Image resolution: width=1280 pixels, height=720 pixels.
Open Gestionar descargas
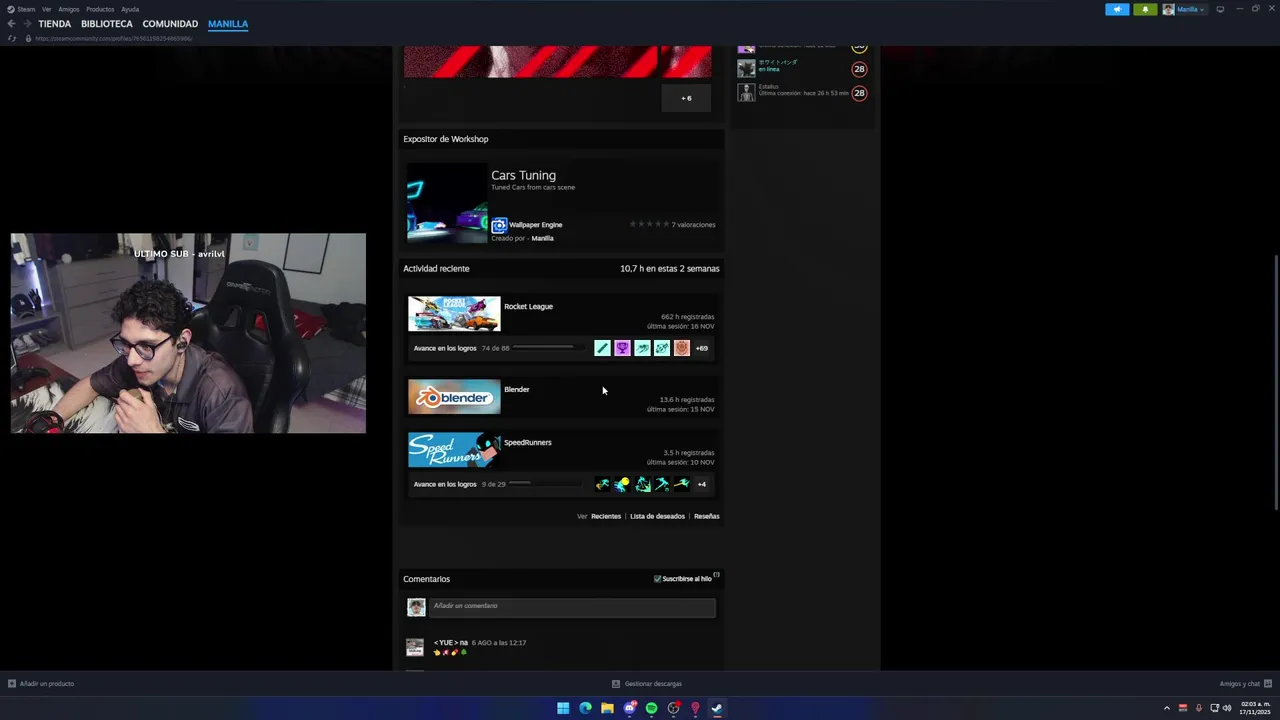coord(647,684)
